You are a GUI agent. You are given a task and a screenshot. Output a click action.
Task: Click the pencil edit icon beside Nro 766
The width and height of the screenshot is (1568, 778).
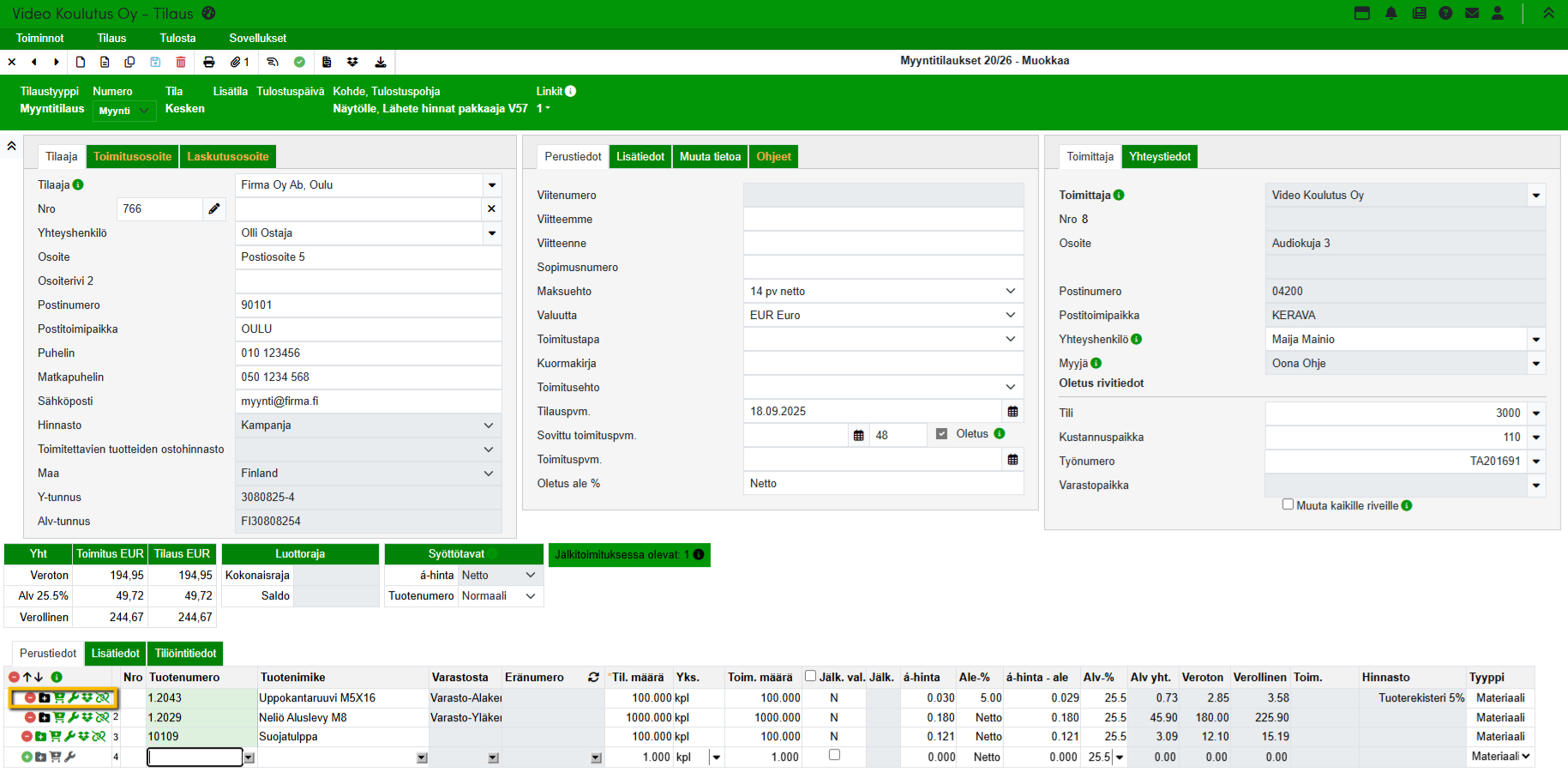click(x=214, y=208)
